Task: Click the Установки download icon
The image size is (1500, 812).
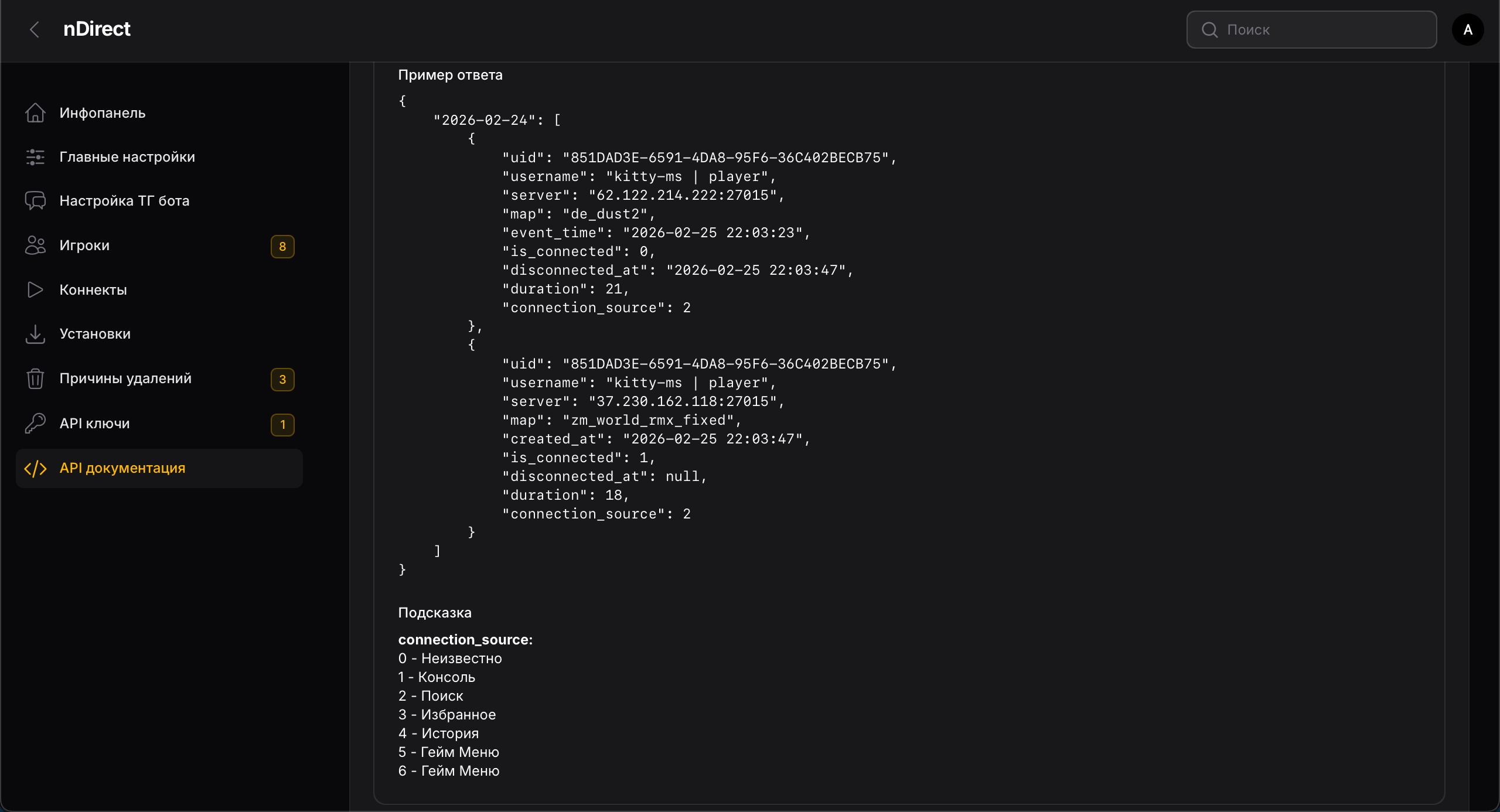Action: point(35,334)
